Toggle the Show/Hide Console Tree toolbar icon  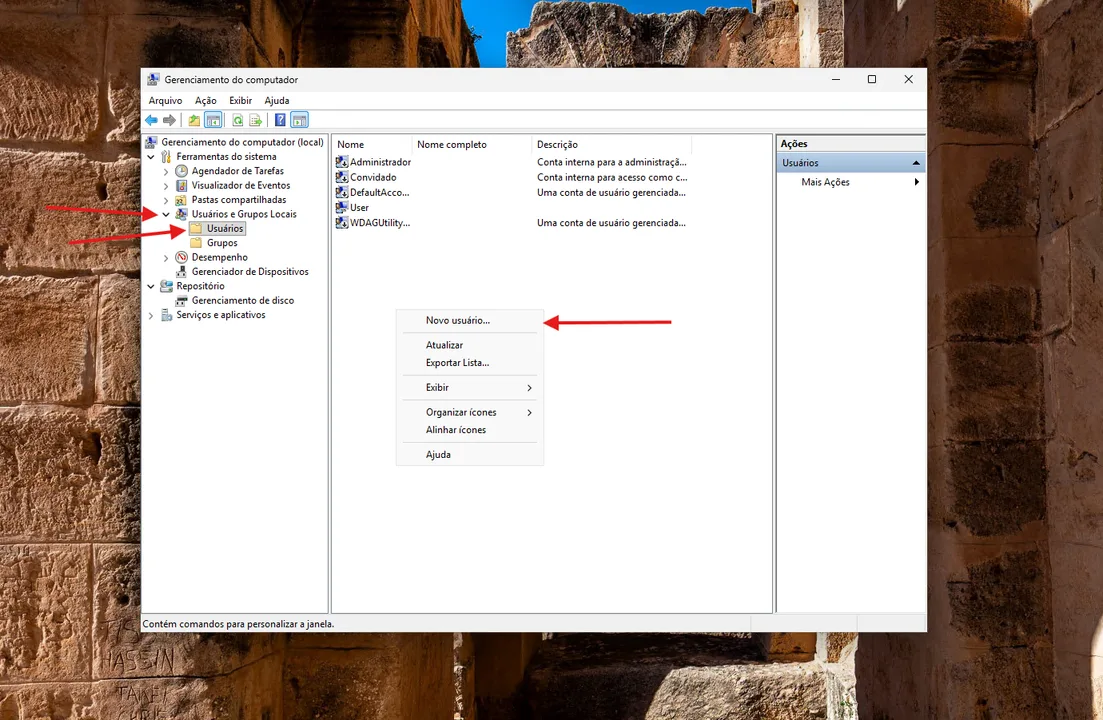213,120
